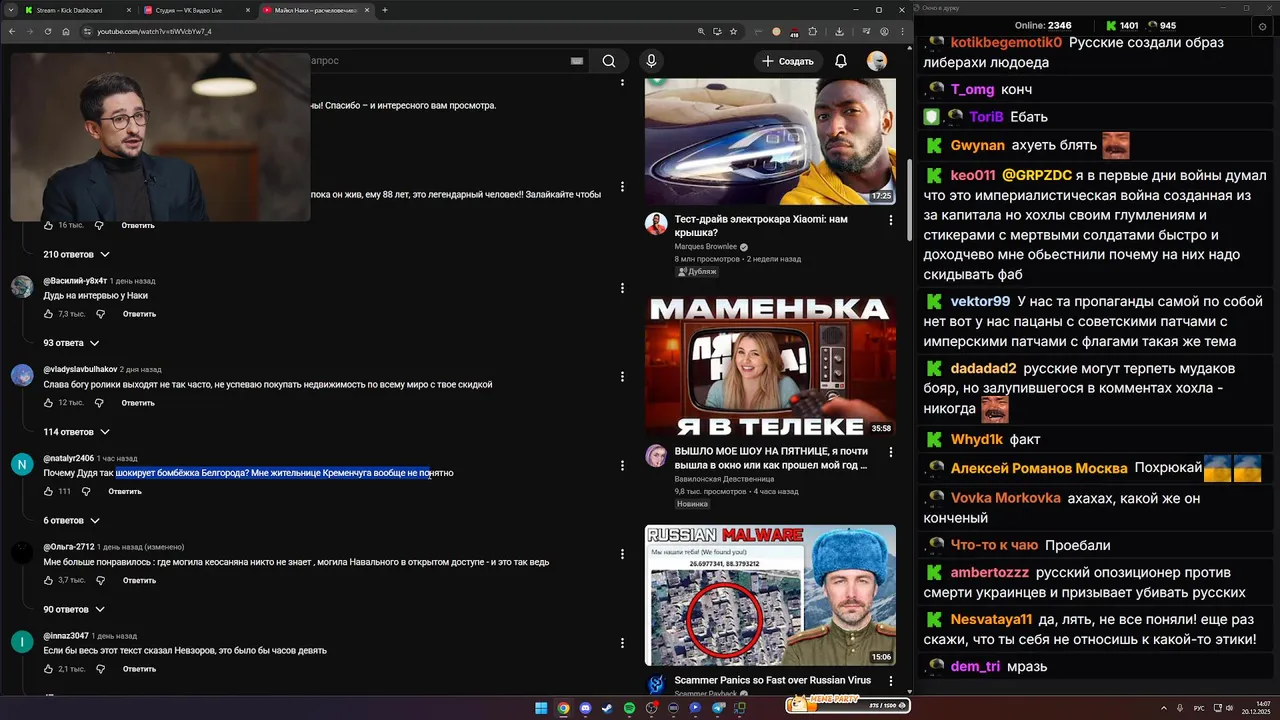The width and height of the screenshot is (1280, 720).
Task: Open Steam from the taskbar
Action: (607, 708)
